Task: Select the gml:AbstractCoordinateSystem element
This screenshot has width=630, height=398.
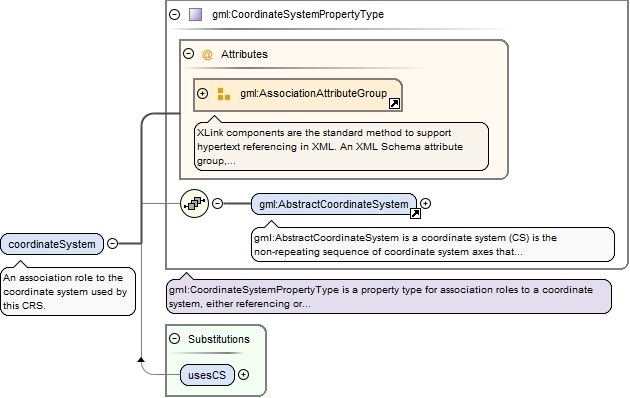Action: (x=334, y=204)
